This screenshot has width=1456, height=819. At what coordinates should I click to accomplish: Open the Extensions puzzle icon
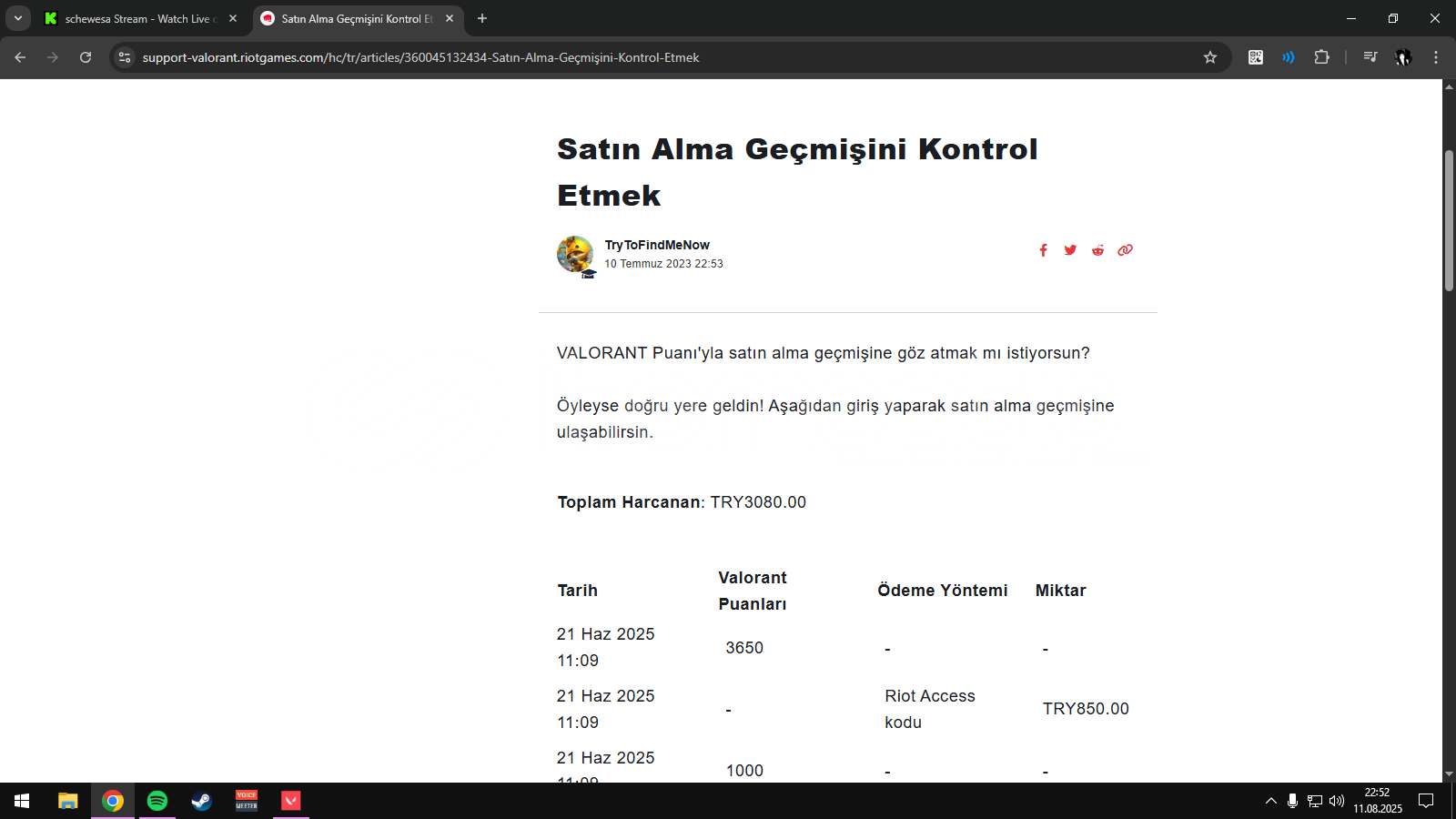1321,57
